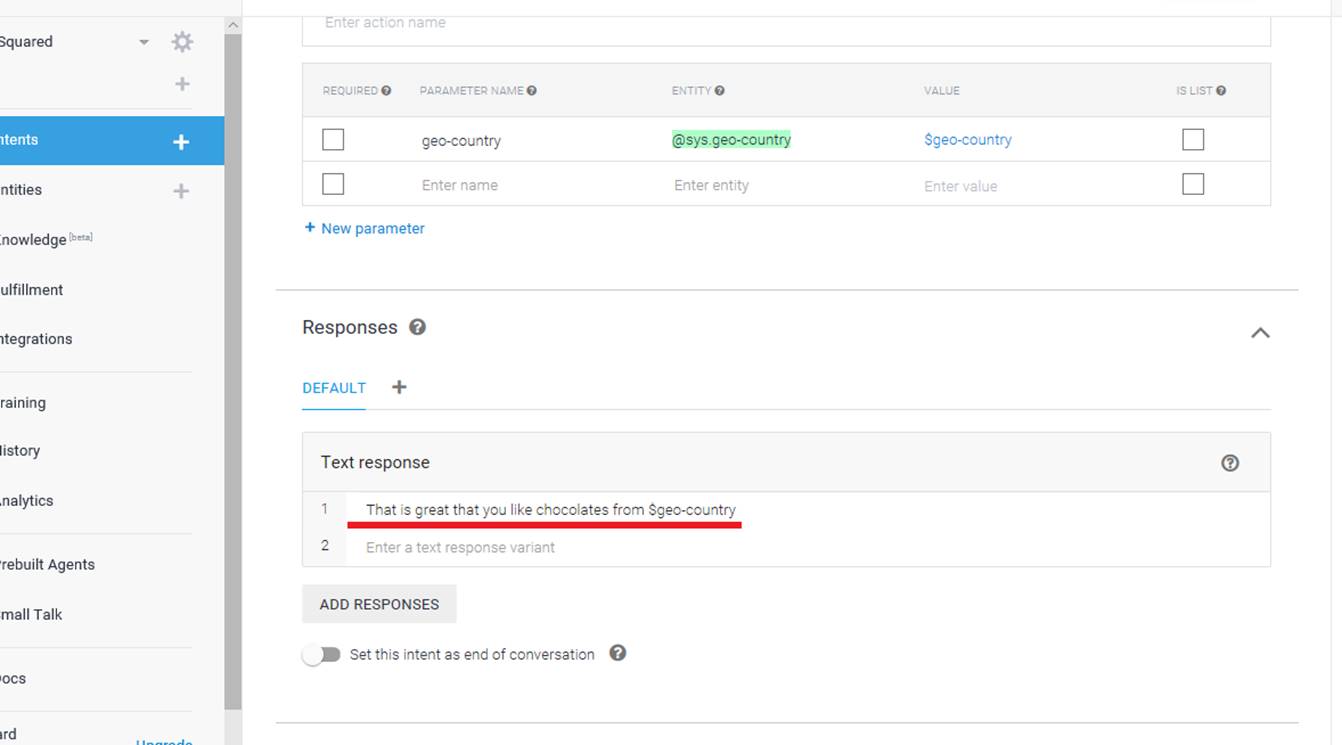Open Fulfillment in sidebar menu
The height and width of the screenshot is (745, 1342).
tap(32, 290)
